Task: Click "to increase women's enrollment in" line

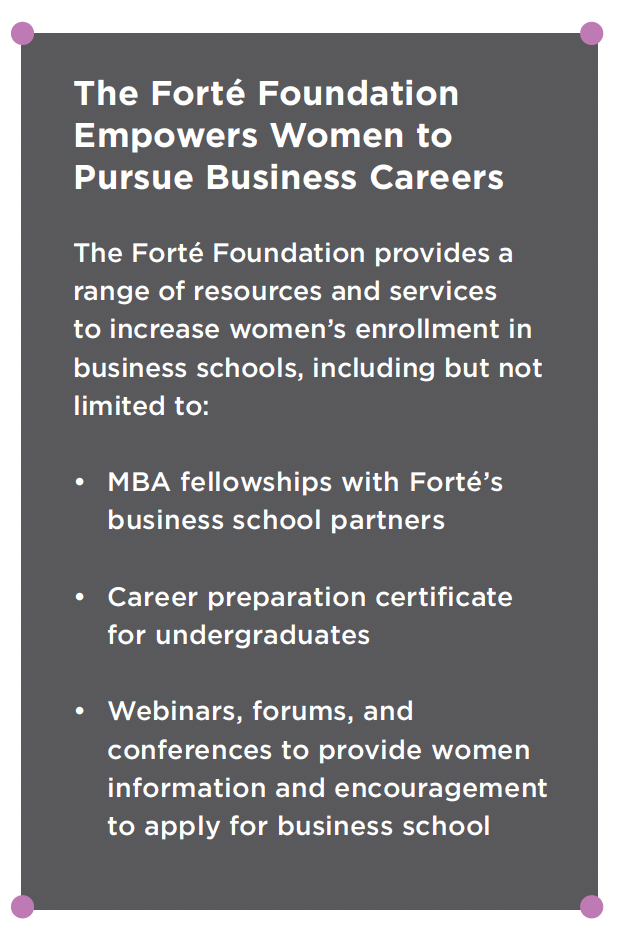Action: tap(302, 329)
